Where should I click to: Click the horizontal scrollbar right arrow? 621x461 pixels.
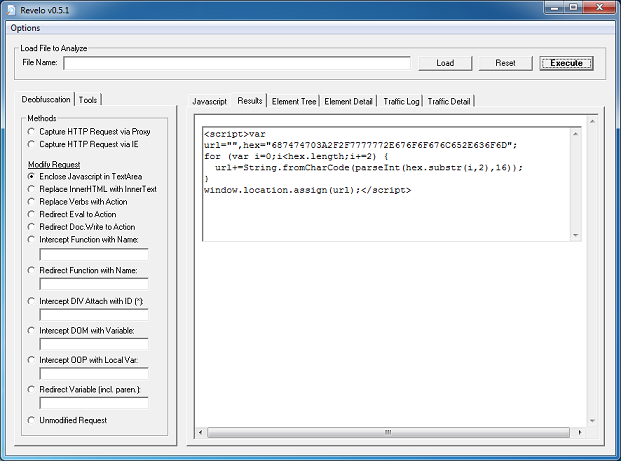(582, 432)
